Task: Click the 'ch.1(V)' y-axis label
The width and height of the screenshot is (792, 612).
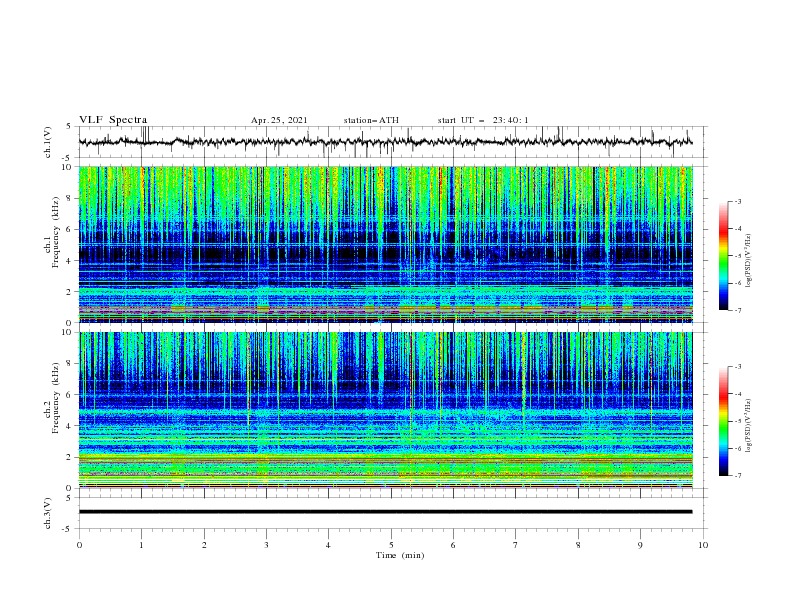Action: pyautogui.click(x=48, y=142)
